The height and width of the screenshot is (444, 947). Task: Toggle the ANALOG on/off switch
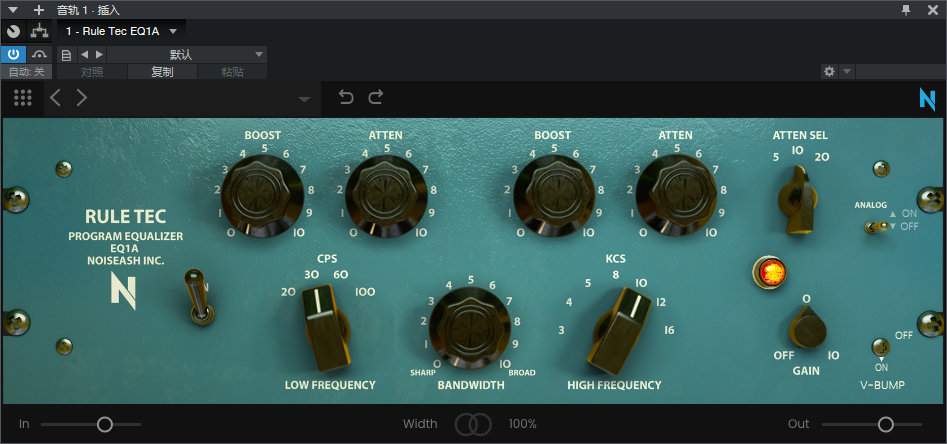877,227
